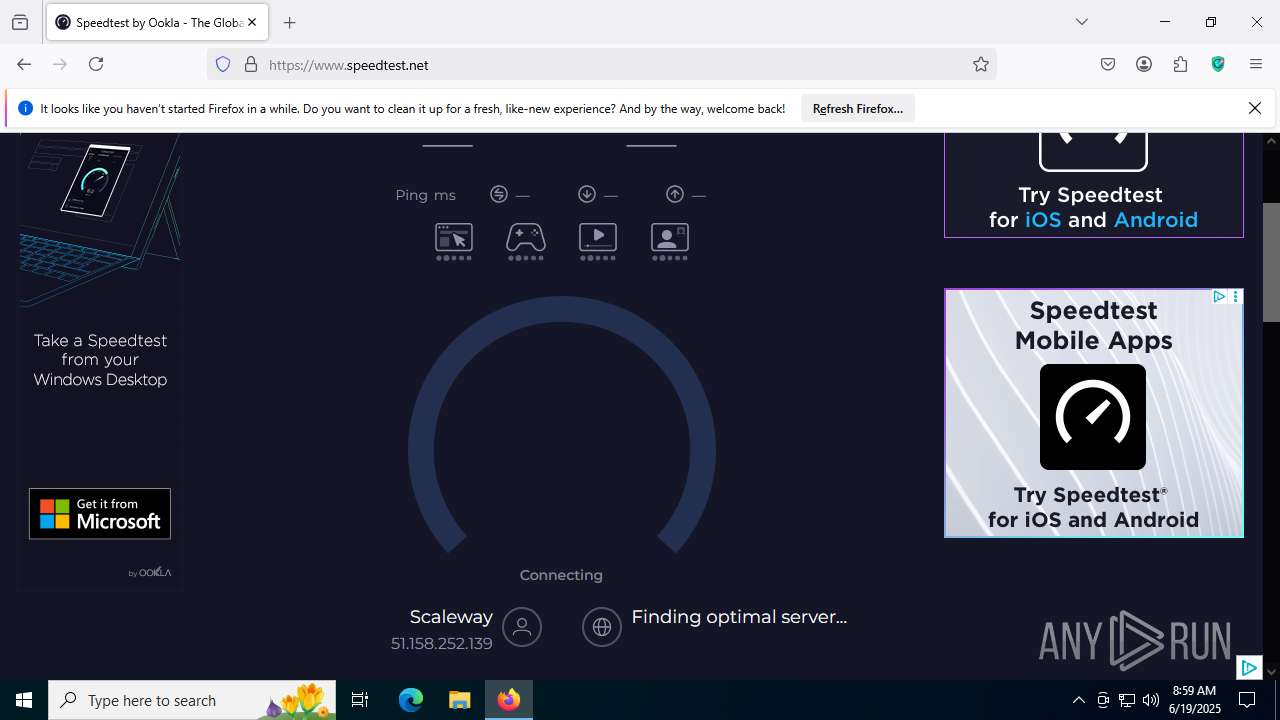This screenshot has width=1280, height=720.
Task: Click the Firefox taskbar icon
Action: pos(509,700)
